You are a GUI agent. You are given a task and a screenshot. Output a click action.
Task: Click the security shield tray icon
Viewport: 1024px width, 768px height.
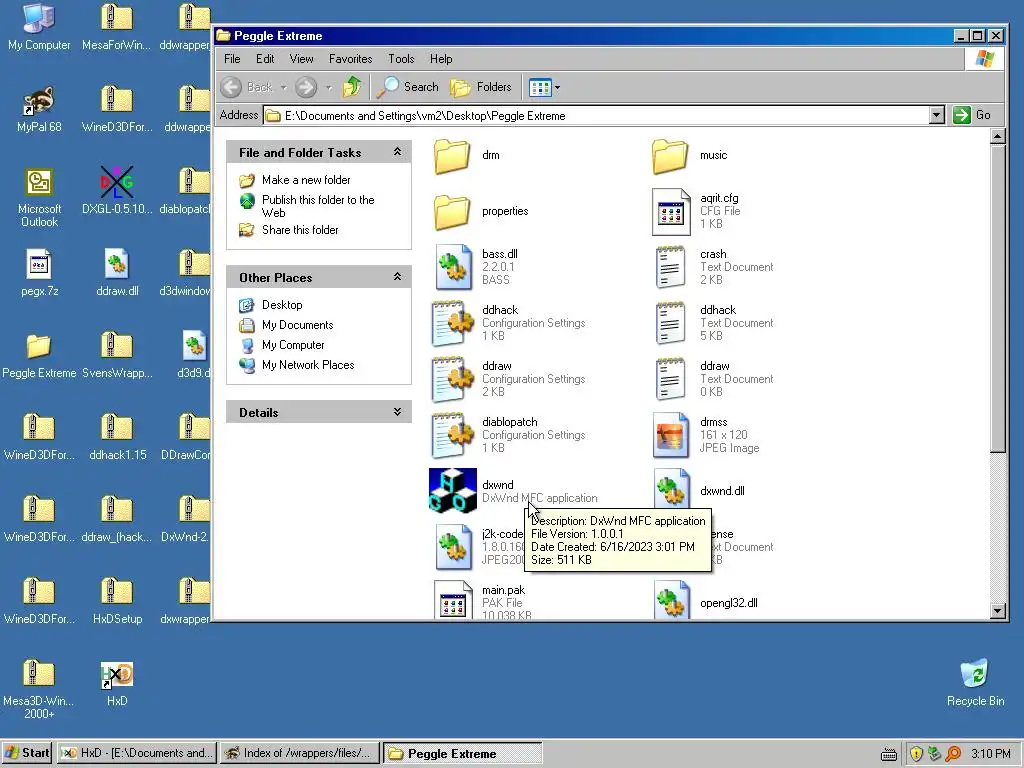tap(916, 754)
